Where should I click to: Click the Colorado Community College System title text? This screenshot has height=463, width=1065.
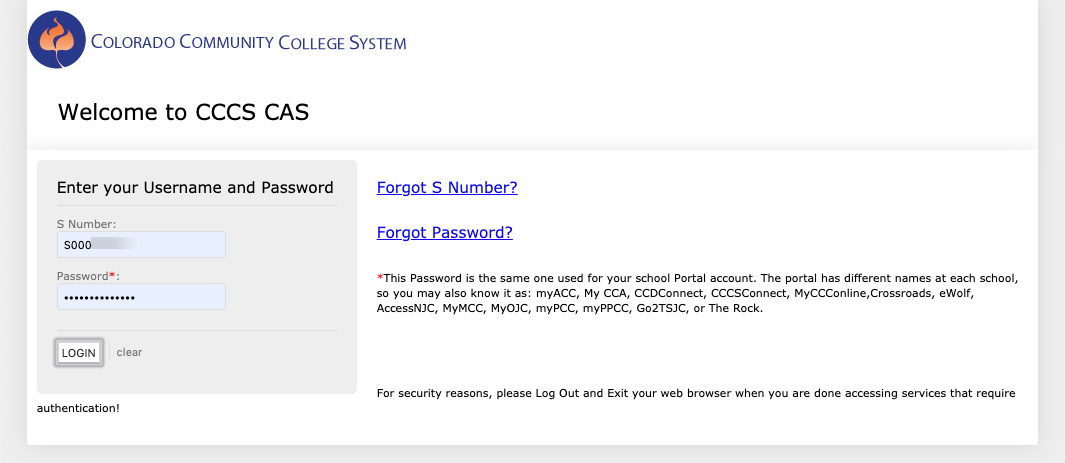(x=249, y=43)
